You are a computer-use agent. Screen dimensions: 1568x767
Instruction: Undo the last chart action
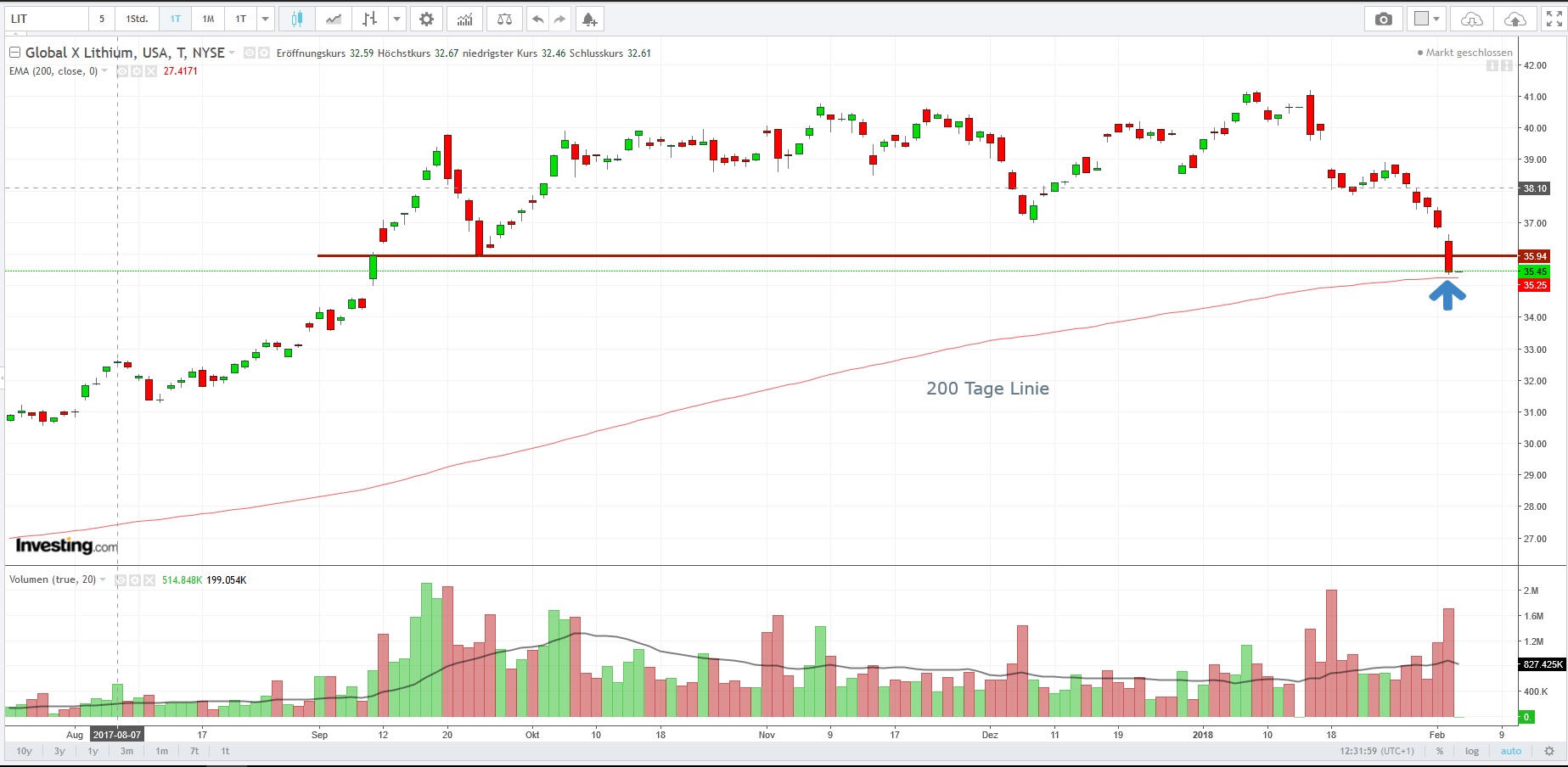537,18
